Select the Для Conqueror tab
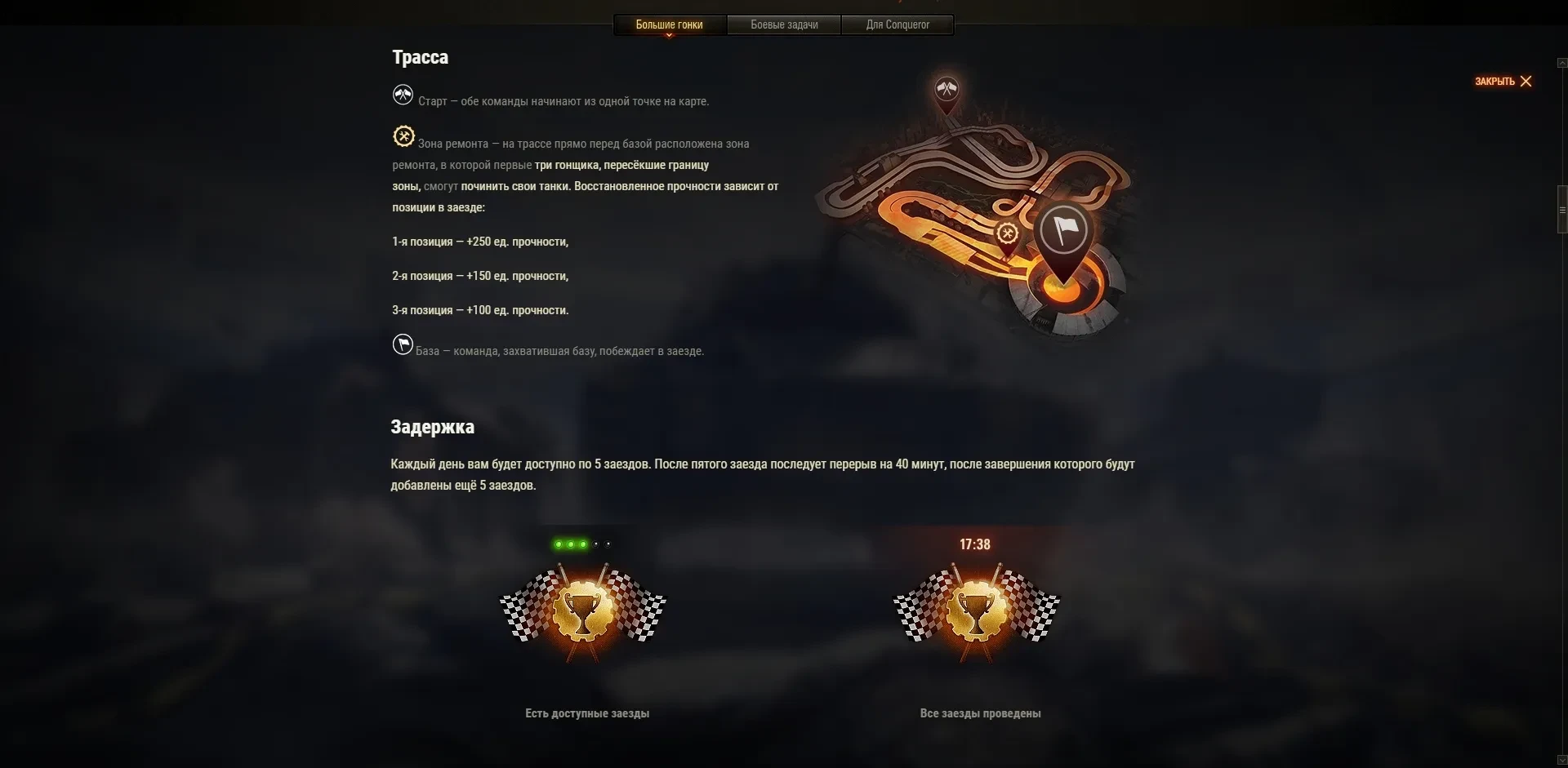This screenshot has height=768, width=1568. [898, 24]
